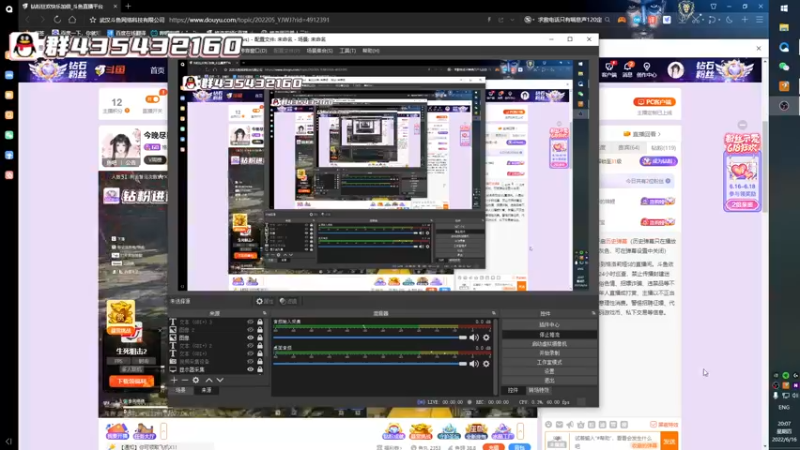800x450 pixels.
Task: Pop out the 控件 dock panel
Action: tap(593, 313)
